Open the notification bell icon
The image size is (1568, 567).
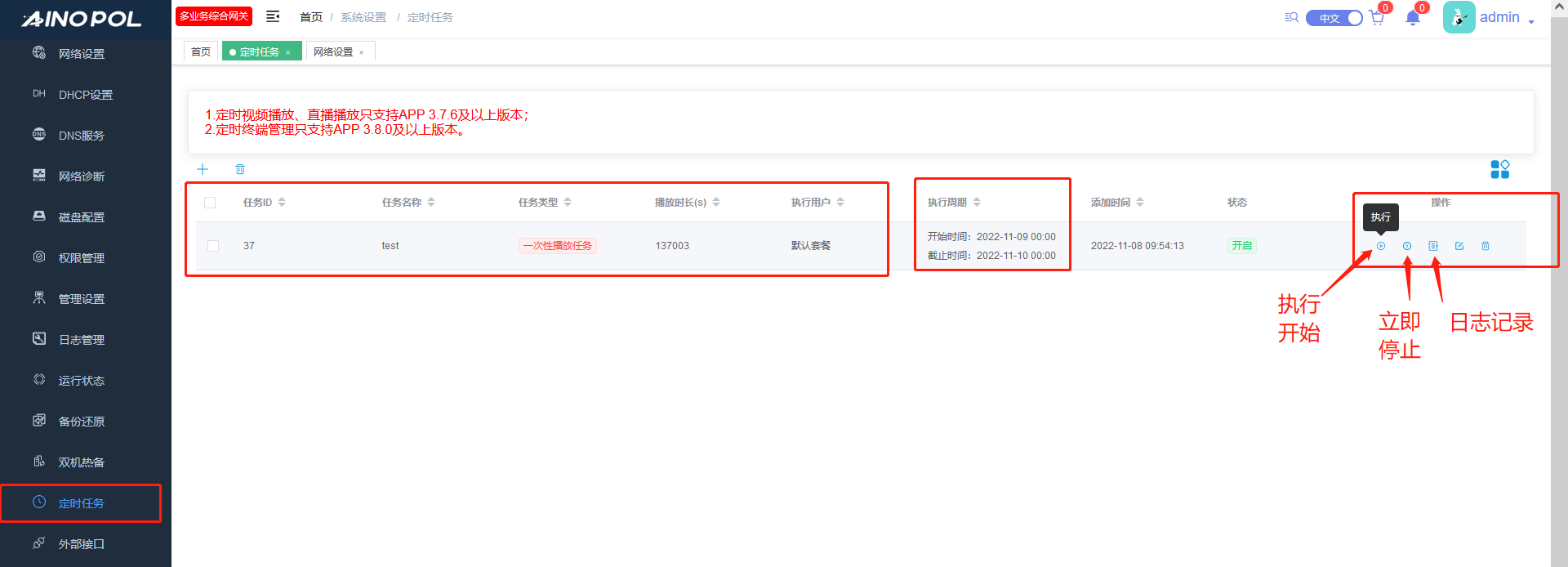pos(1413,18)
